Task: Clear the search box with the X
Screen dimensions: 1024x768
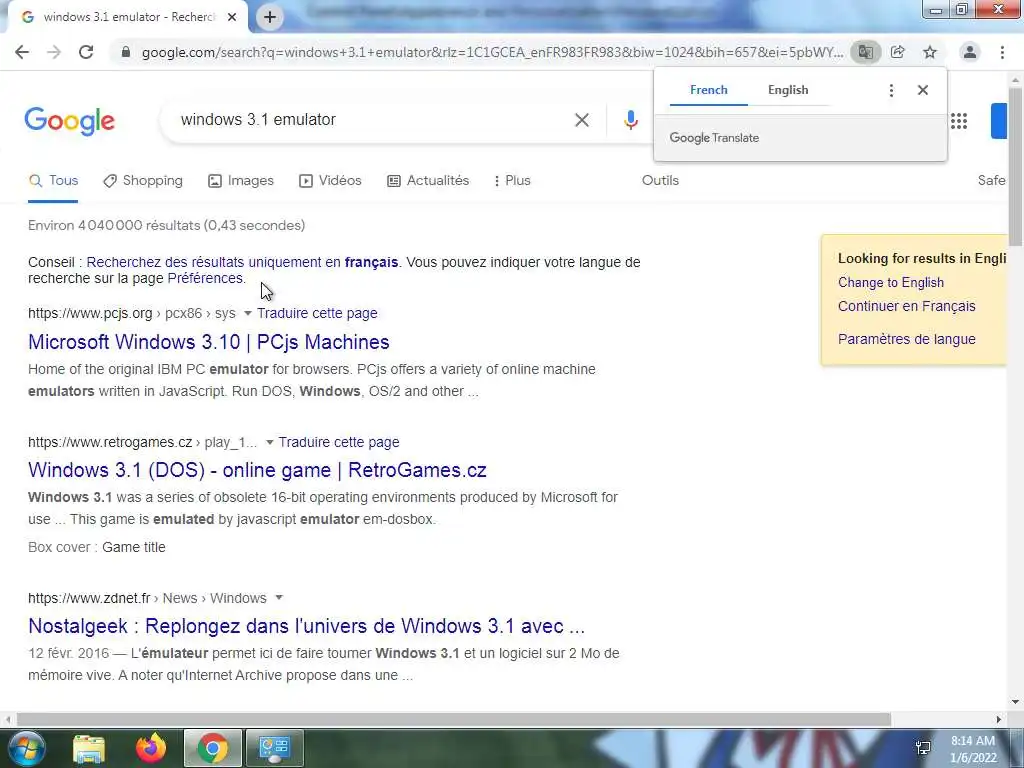Action: click(x=582, y=120)
